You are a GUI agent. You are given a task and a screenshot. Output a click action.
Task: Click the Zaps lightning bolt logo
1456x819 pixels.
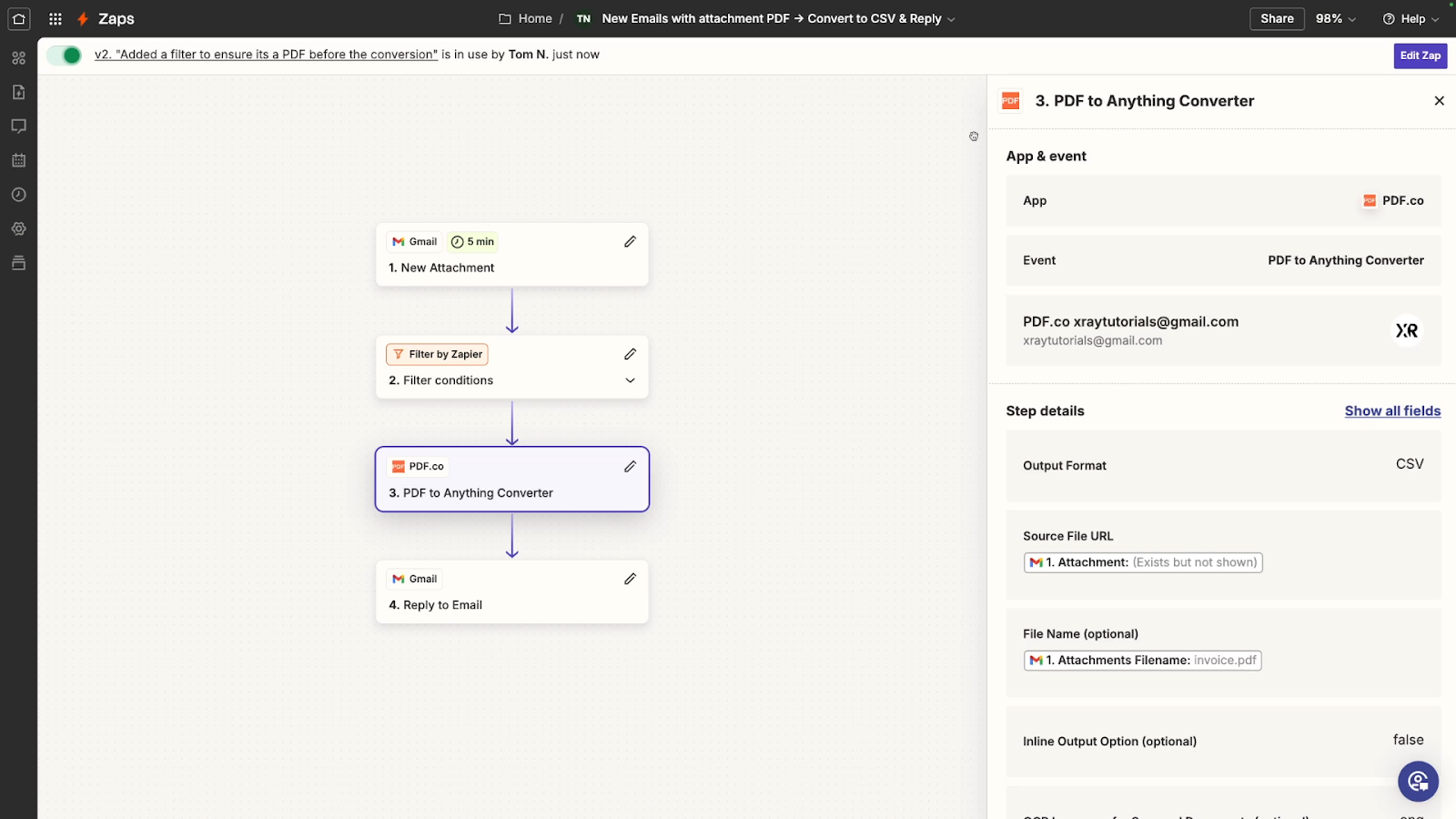pos(83,18)
